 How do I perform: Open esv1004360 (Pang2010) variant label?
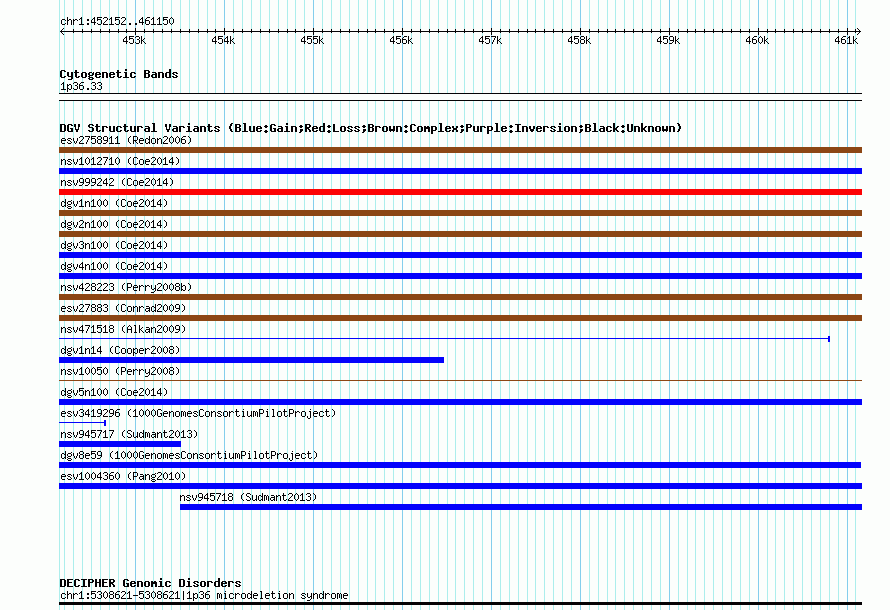pos(123,476)
